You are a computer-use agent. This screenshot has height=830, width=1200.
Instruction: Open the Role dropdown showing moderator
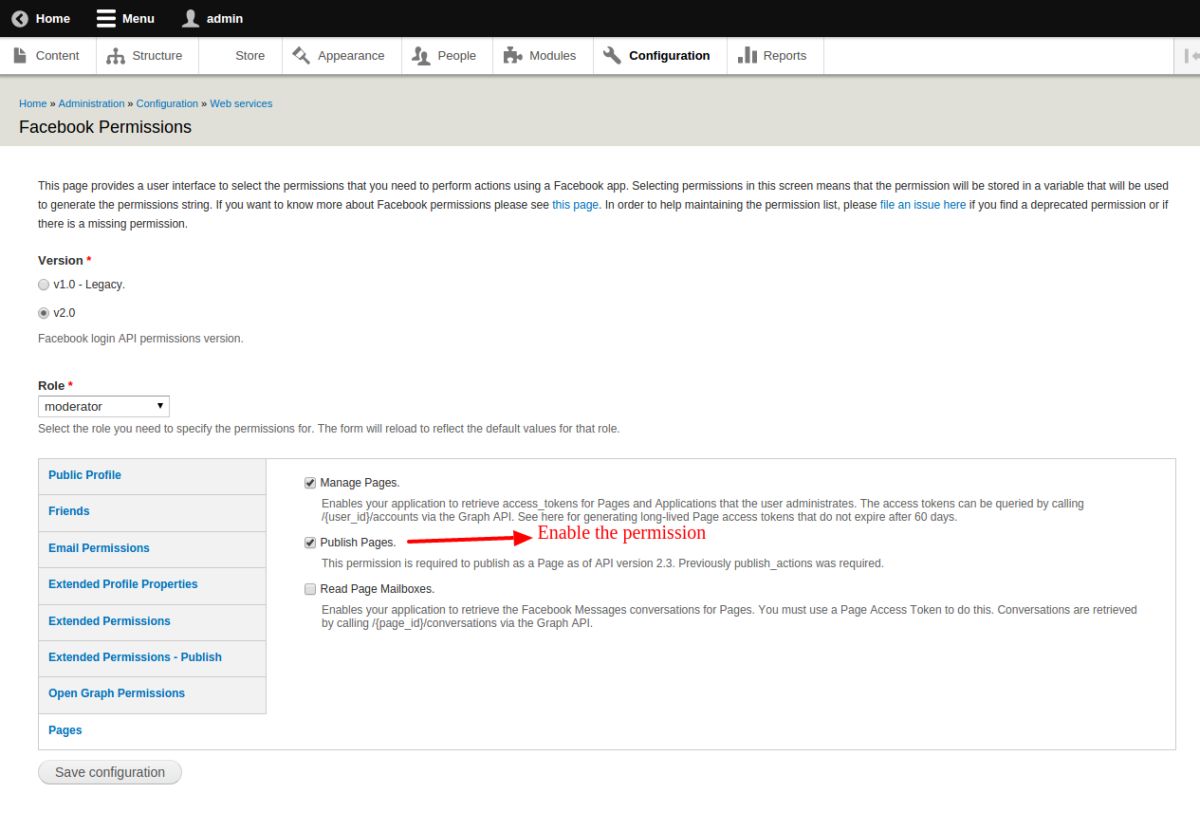tap(104, 406)
